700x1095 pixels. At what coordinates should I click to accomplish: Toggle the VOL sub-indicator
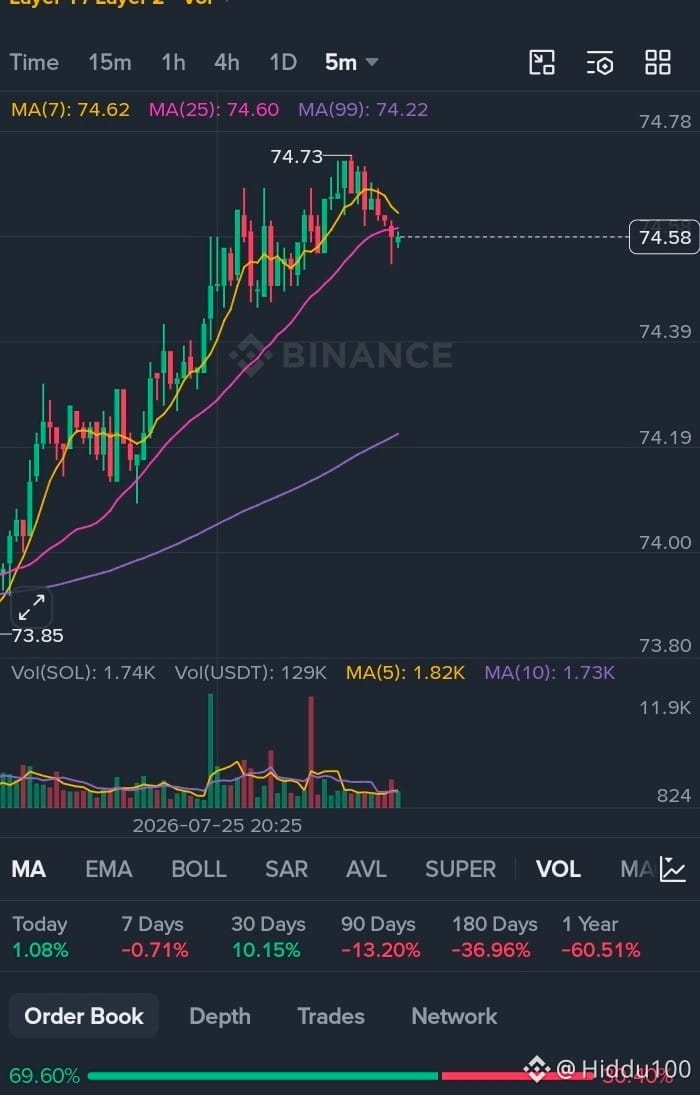tap(558, 869)
